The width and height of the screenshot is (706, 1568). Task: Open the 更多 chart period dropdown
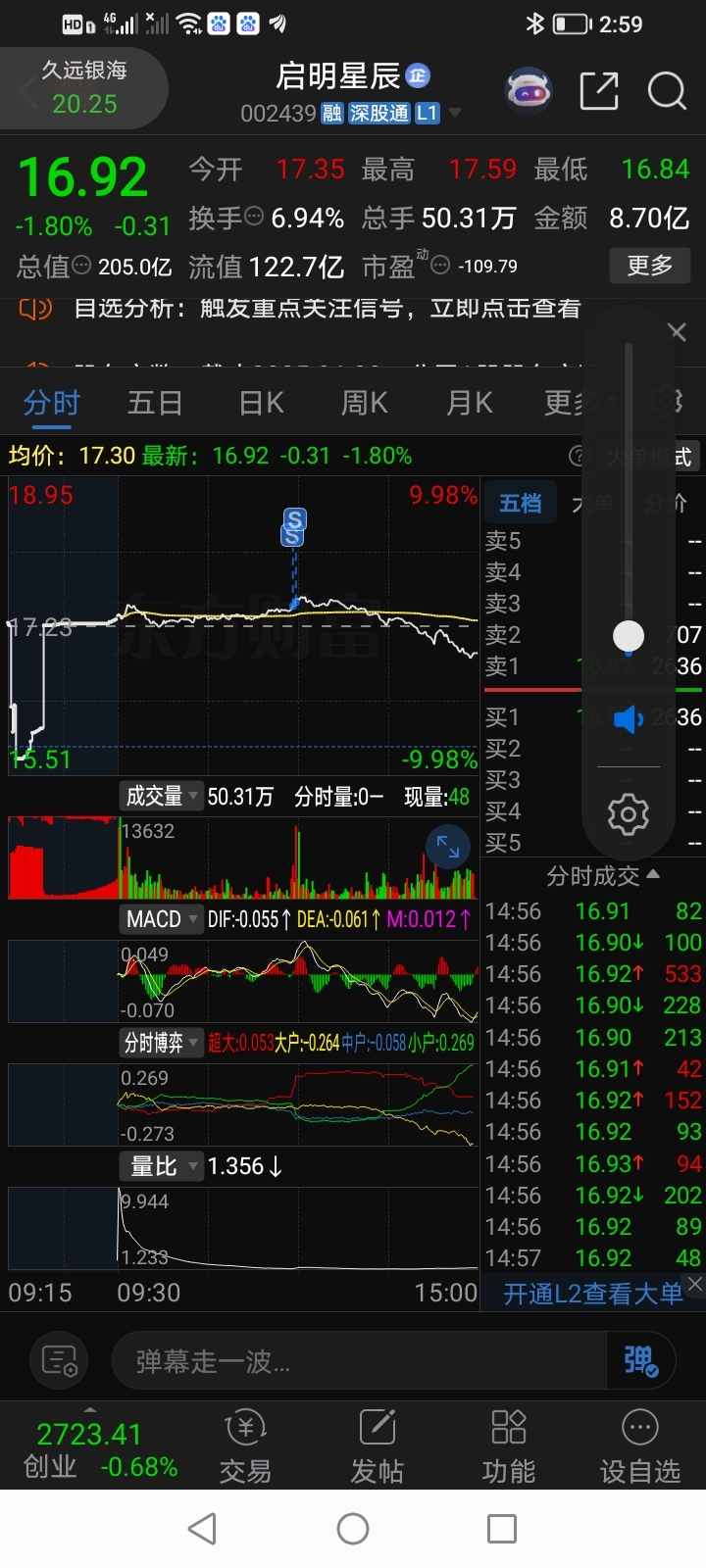pos(579,403)
